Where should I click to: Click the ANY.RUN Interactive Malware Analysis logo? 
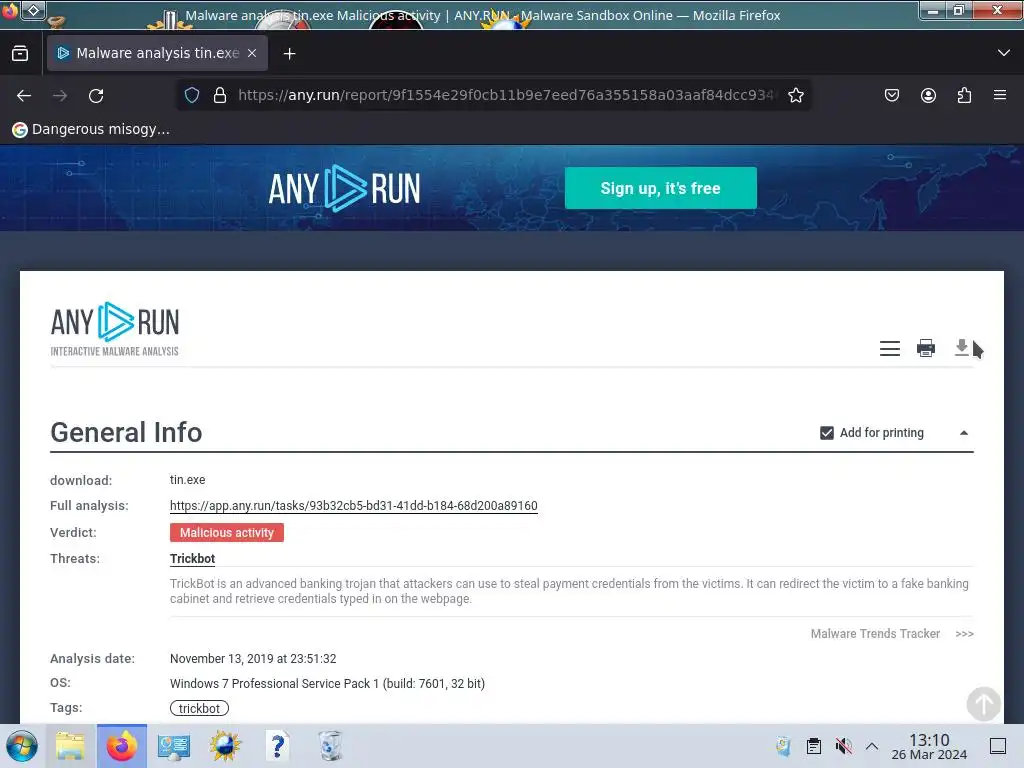(x=115, y=328)
